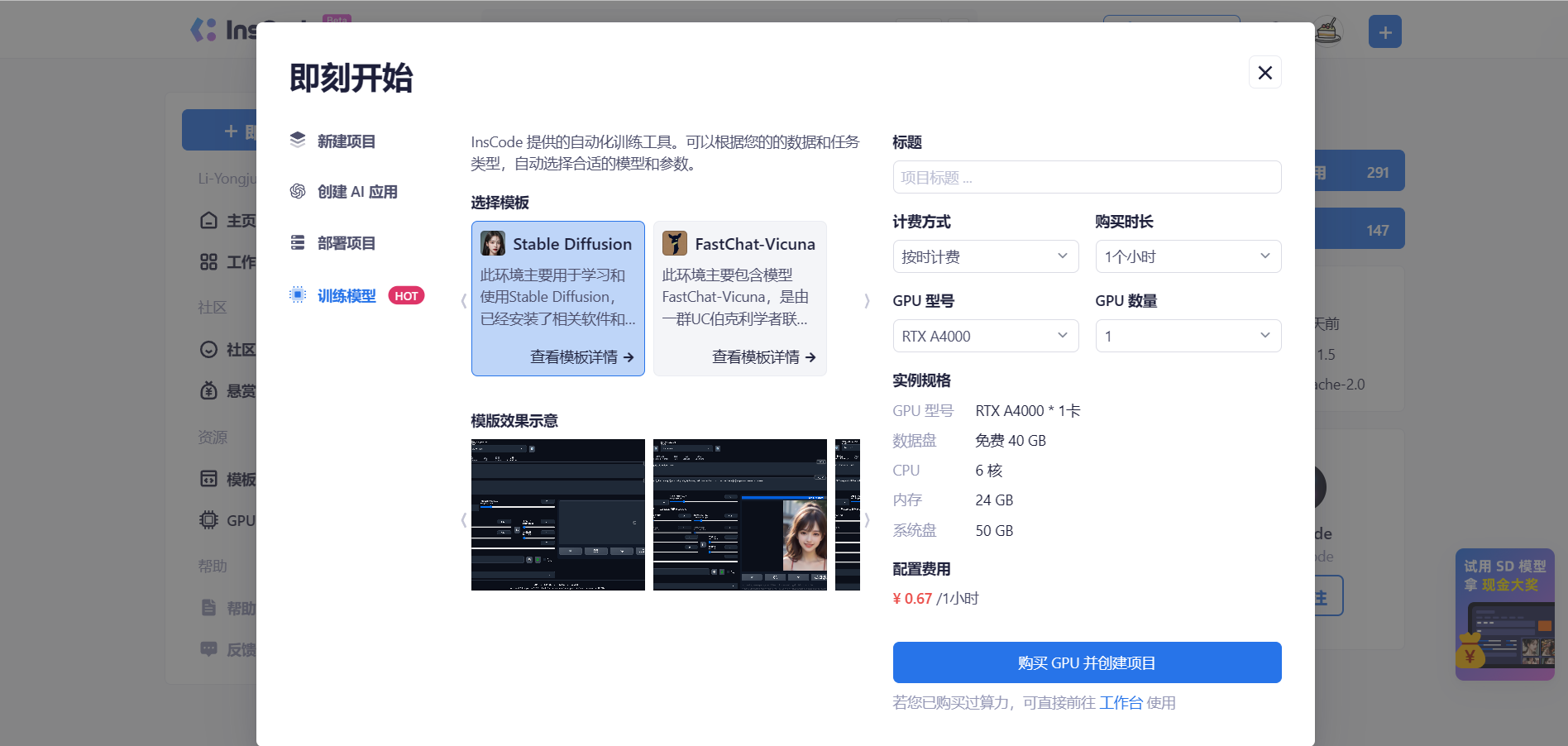Open the 计费方式 dropdown 按时计费
This screenshot has width=1568, height=746.
click(x=986, y=256)
